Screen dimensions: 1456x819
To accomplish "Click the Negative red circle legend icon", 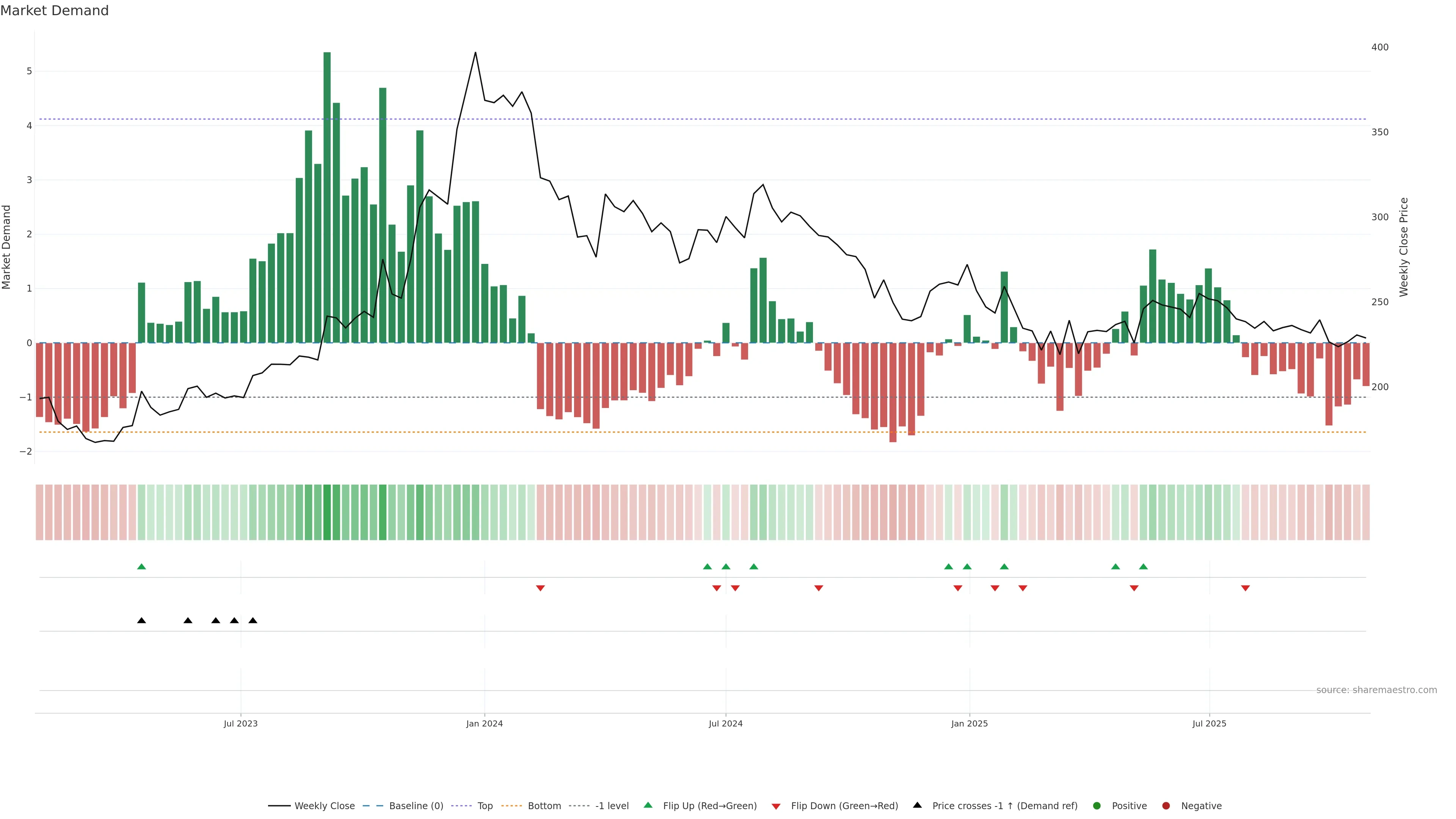I will [1166, 806].
